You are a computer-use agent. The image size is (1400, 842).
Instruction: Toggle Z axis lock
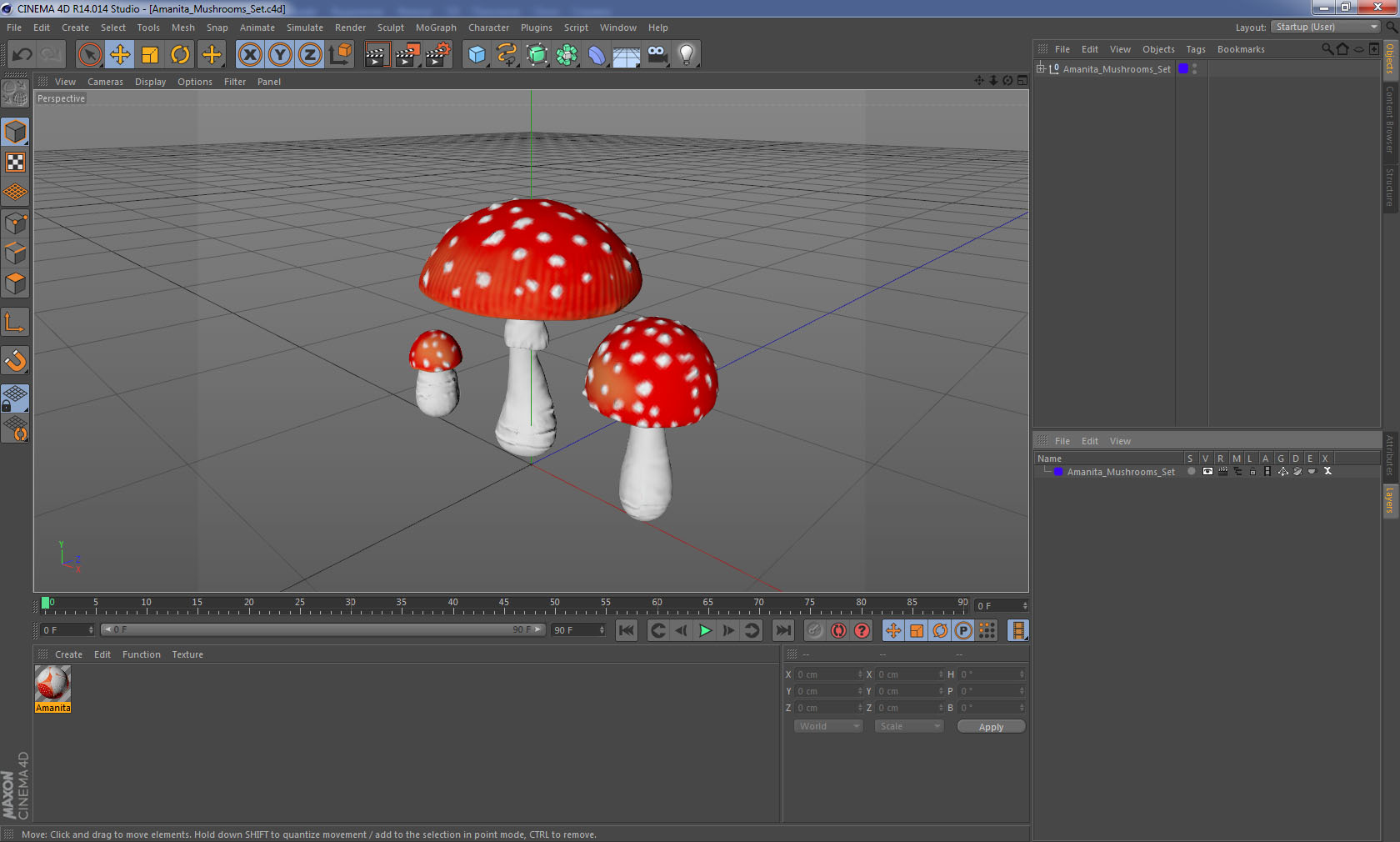pos(310,55)
